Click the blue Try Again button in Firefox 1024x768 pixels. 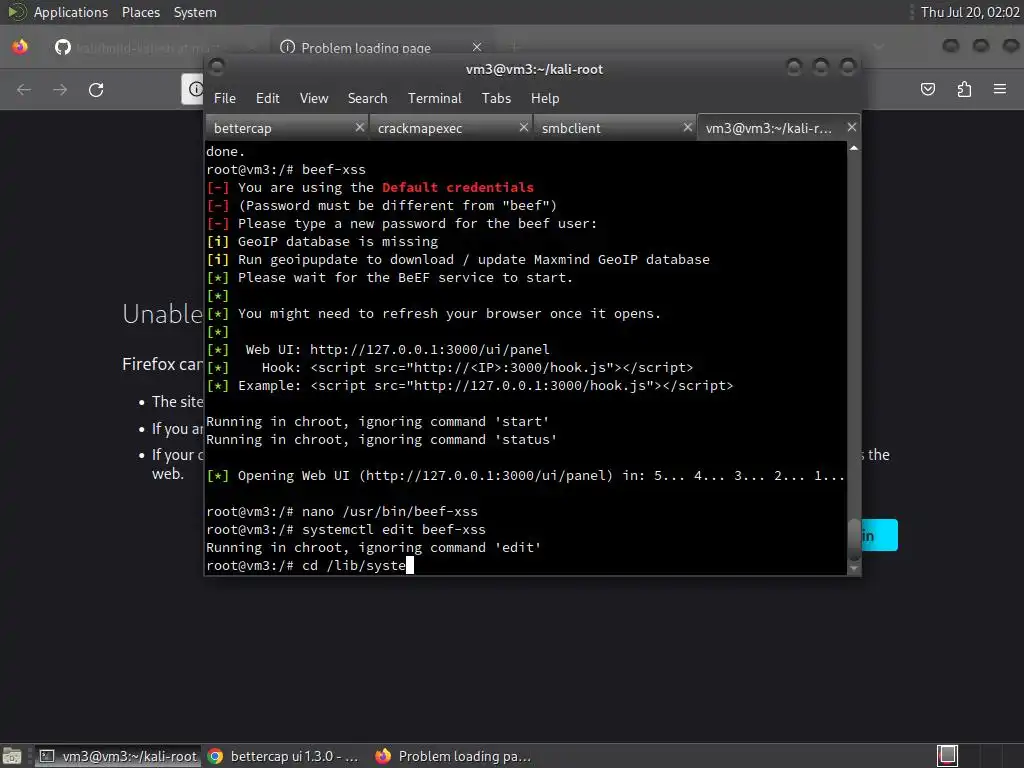[879, 536]
